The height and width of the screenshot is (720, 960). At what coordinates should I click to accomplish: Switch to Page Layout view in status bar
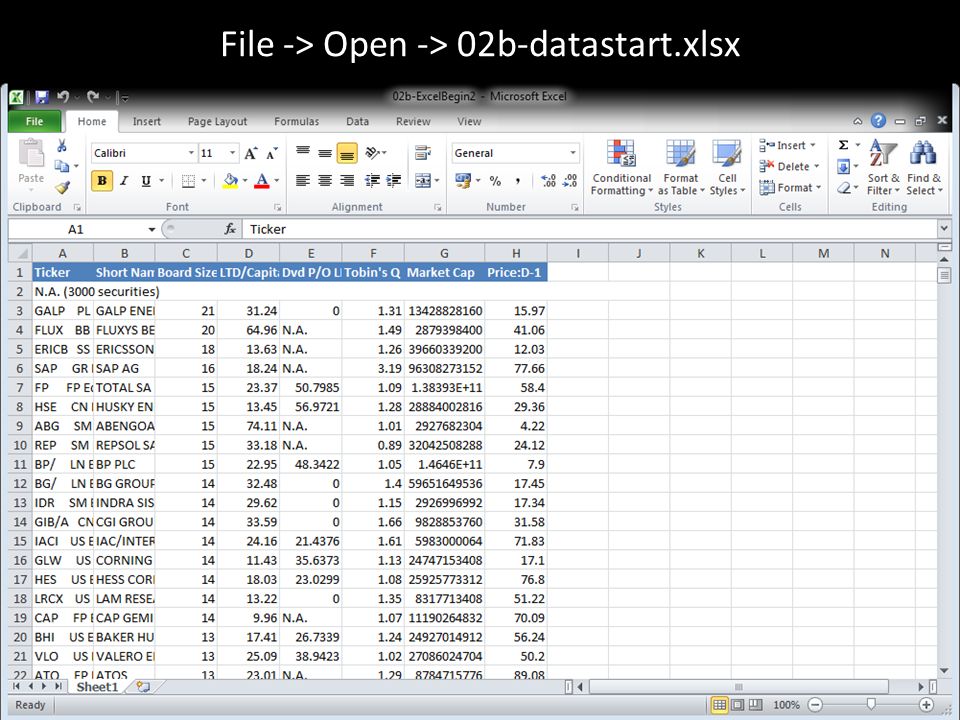click(738, 705)
